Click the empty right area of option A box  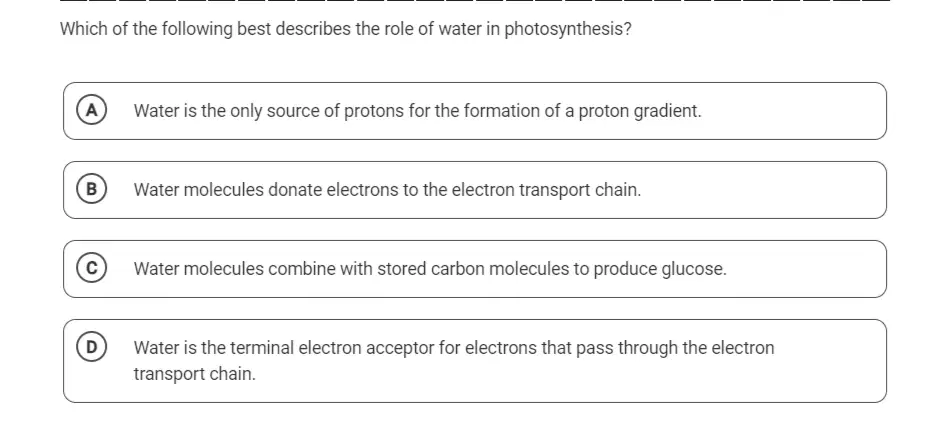click(x=794, y=111)
